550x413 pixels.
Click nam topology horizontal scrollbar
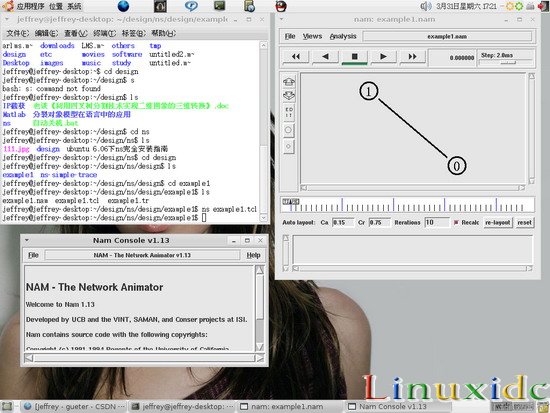click(x=413, y=188)
